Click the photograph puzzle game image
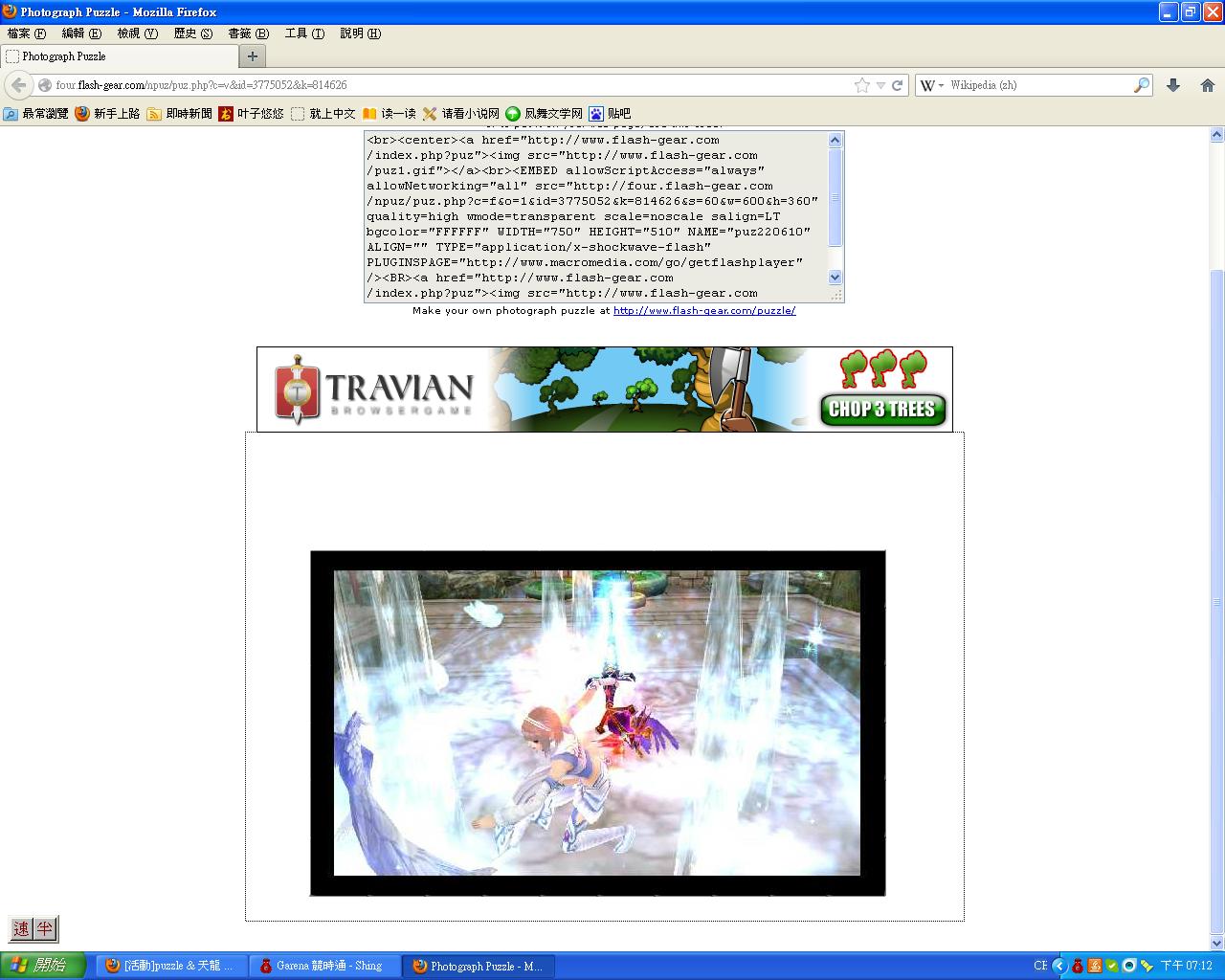 point(597,724)
